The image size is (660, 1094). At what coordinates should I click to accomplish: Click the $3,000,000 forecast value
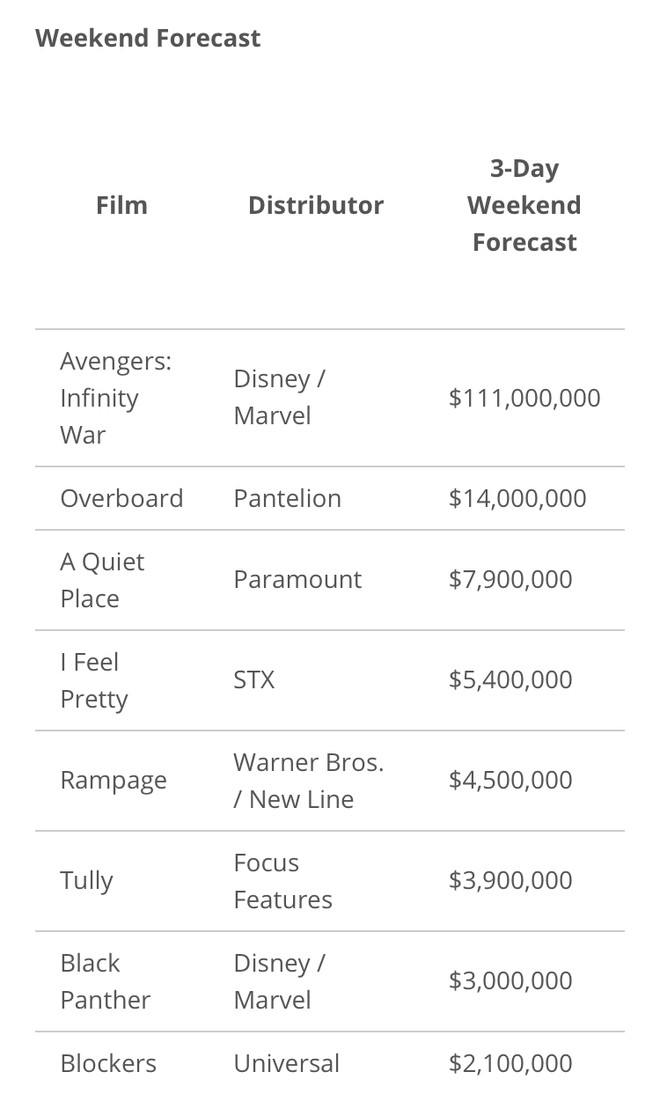pos(510,981)
